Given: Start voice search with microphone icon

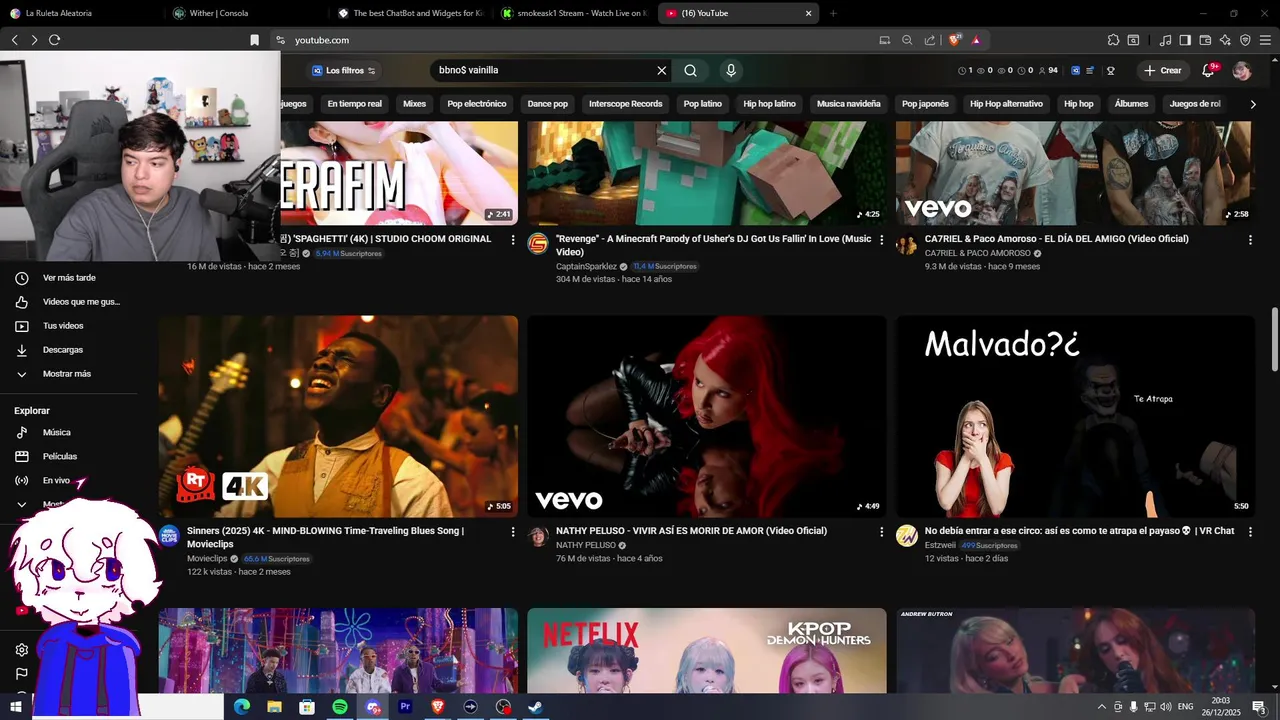Looking at the screenshot, I should tap(731, 70).
